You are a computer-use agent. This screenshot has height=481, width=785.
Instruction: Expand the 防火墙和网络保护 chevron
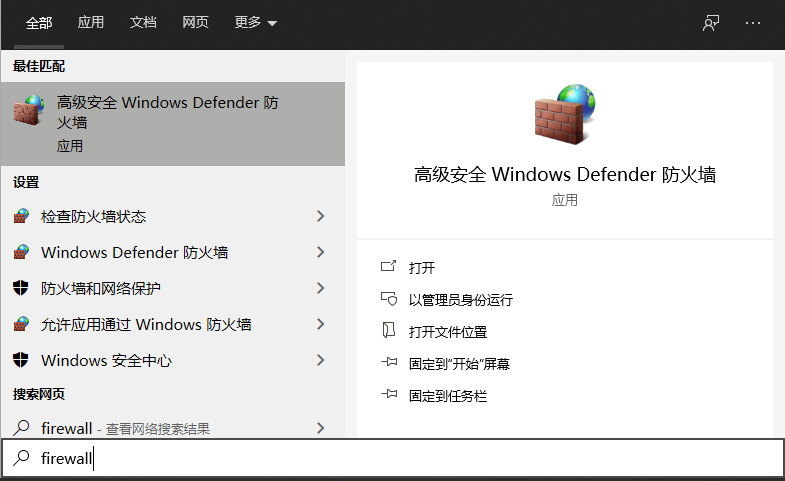(x=321, y=288)
